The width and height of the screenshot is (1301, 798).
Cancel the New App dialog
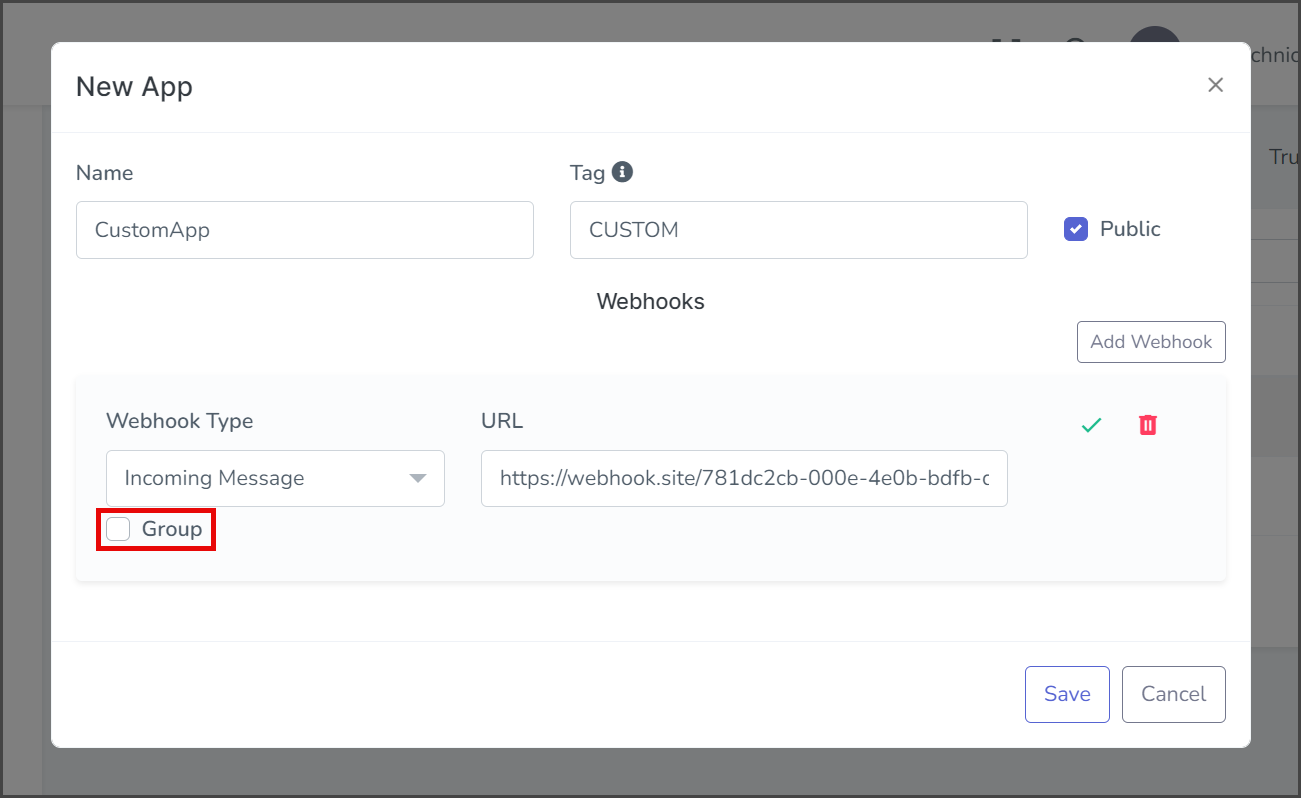[1174, 694]
